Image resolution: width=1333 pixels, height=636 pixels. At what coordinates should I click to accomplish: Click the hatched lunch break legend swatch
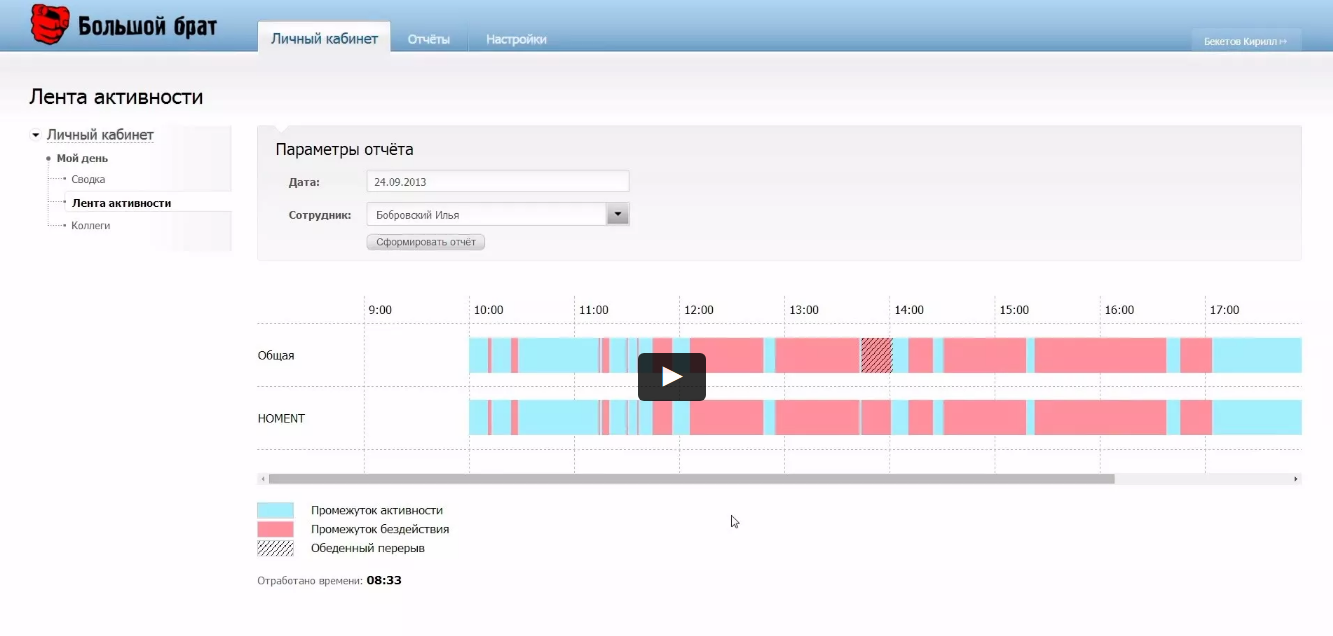click(x=275, y=548)
